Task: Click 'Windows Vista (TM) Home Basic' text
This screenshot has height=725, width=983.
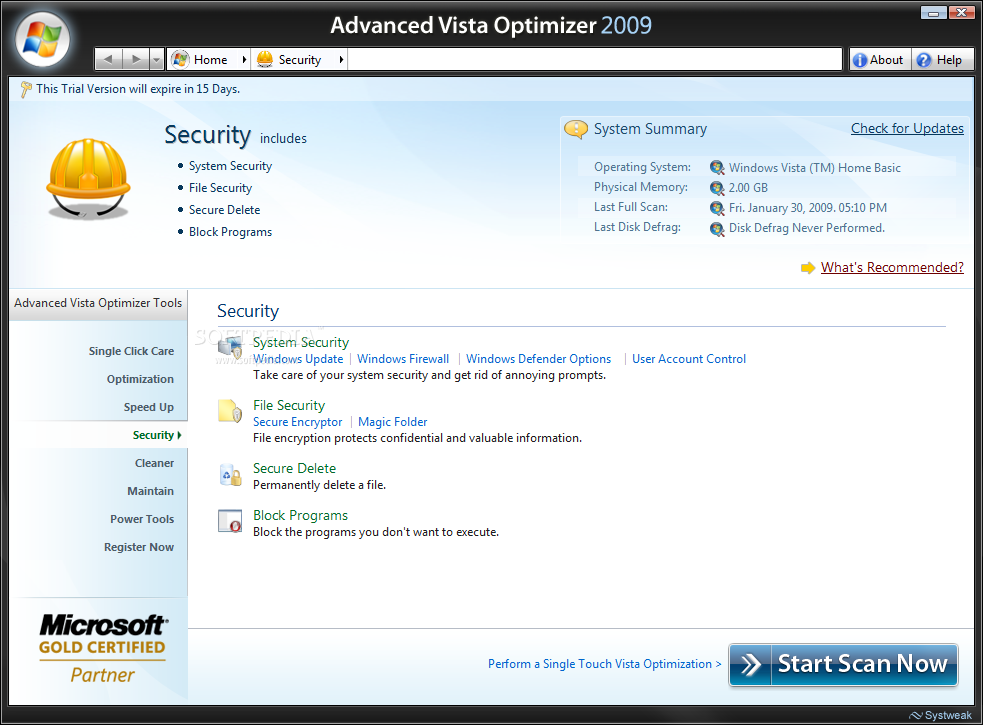Action: coord(814,167)
